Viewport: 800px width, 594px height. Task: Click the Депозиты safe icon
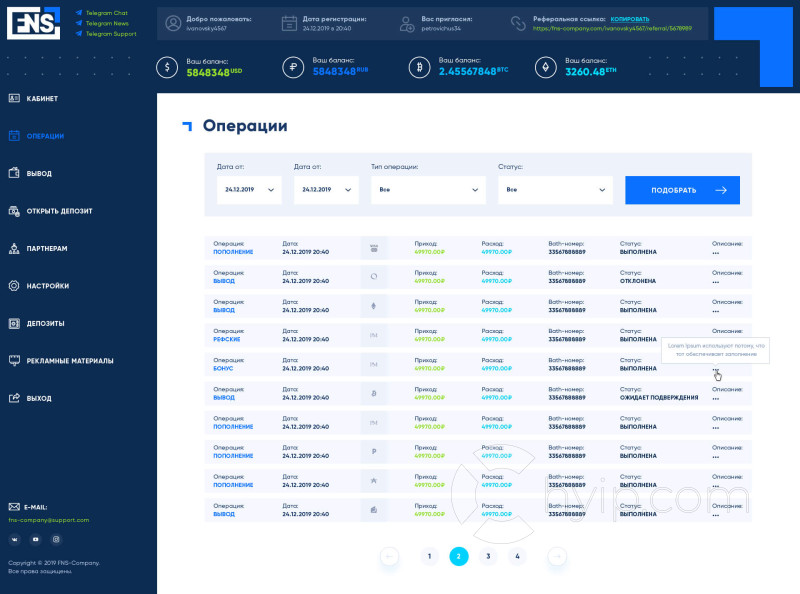(14, 323)
